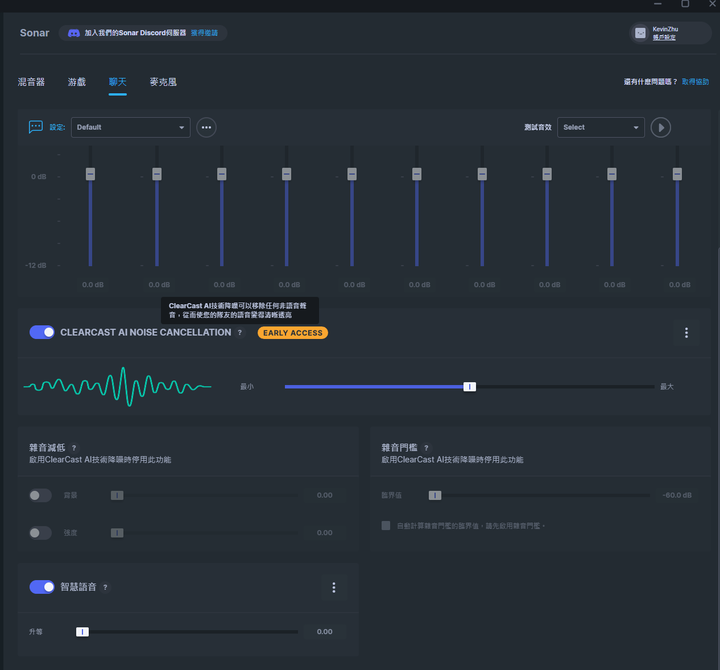Click the help icon beside 雜音門檻

(x=426, y=448)
